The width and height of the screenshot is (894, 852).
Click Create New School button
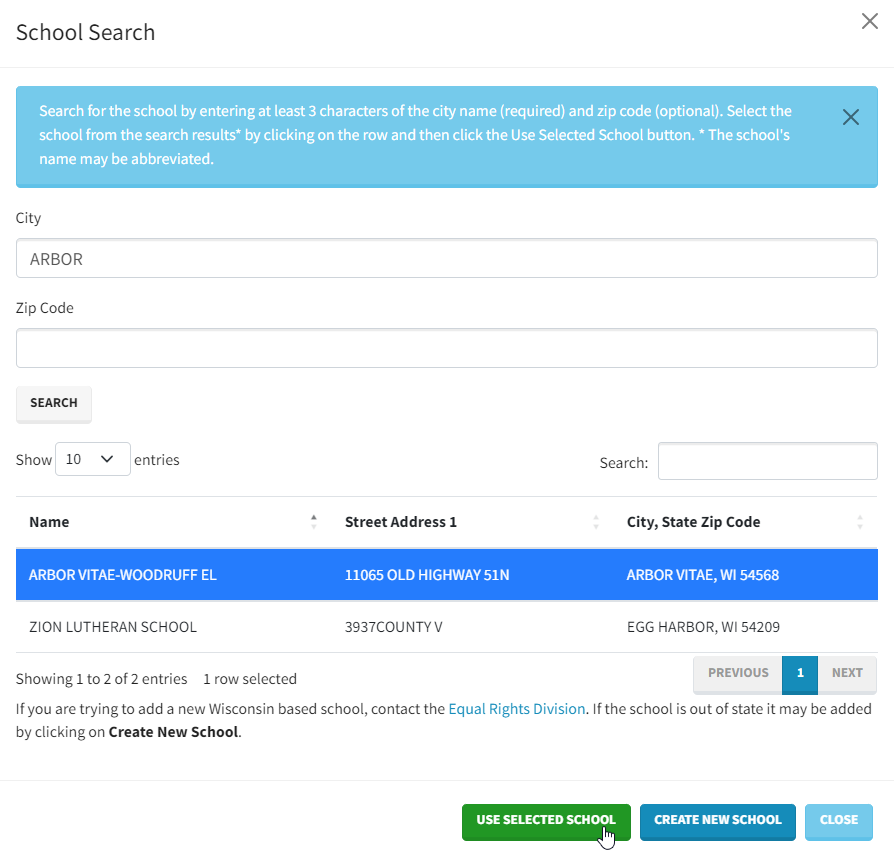coord(717,820)
